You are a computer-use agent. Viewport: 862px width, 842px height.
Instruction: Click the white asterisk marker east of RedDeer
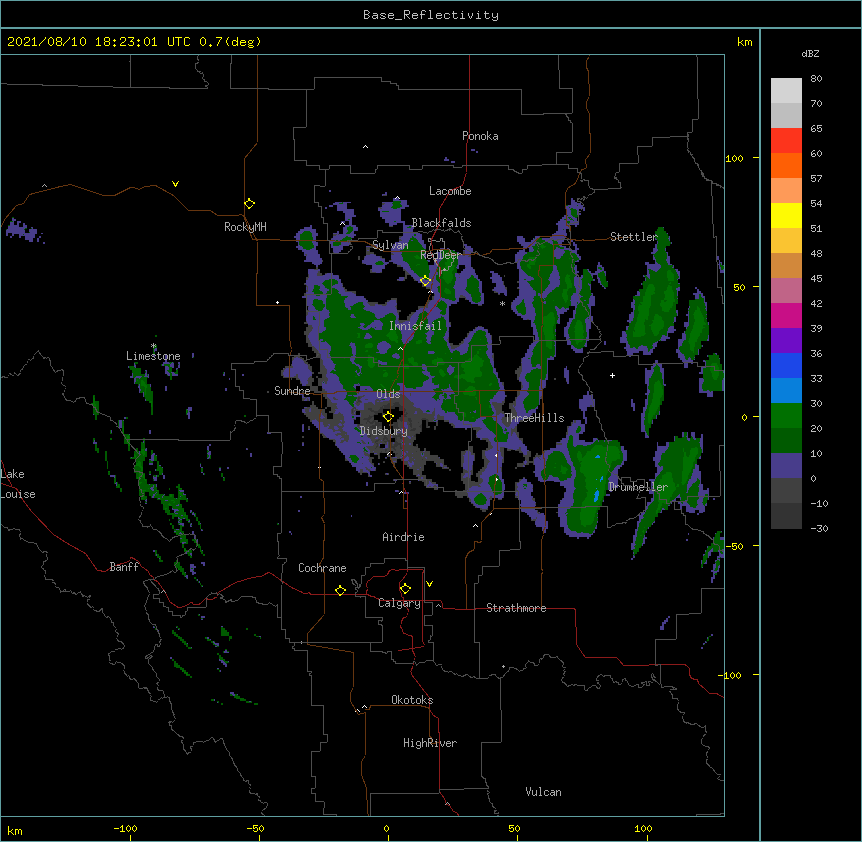pos(502,304)
